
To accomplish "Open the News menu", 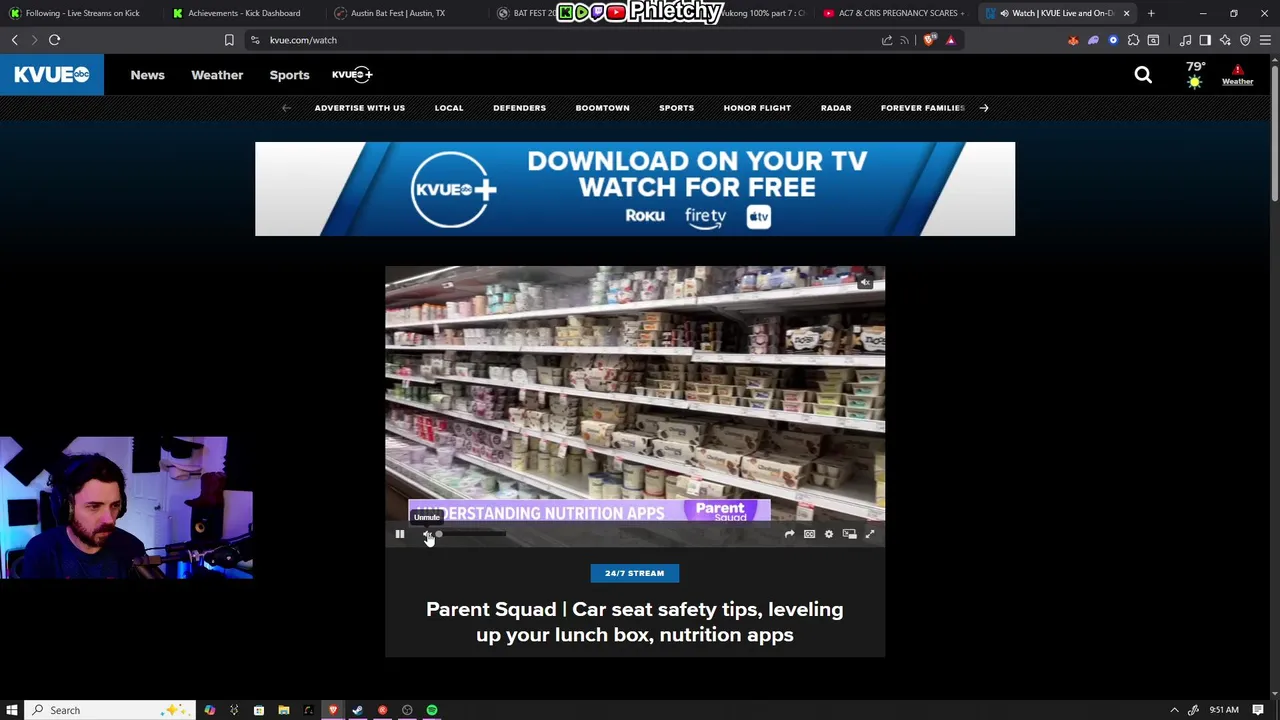I will click(147, 75).
